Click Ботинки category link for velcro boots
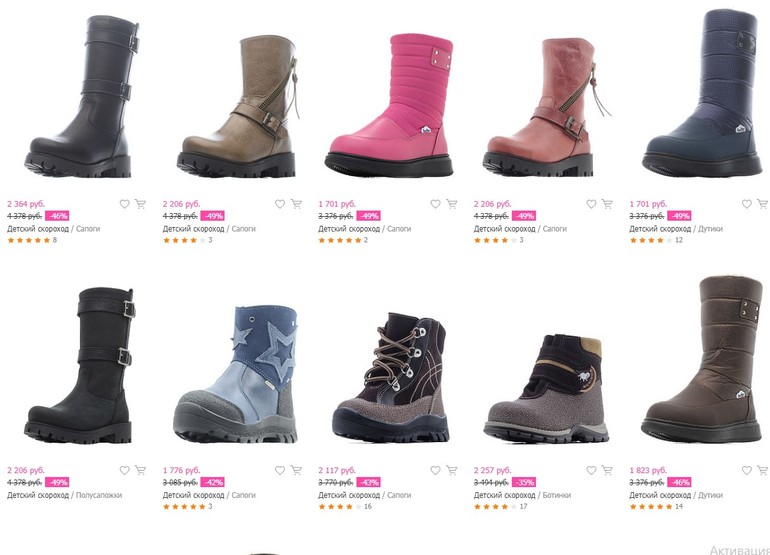This screenshot has width=770, height=555. (556, 495)
